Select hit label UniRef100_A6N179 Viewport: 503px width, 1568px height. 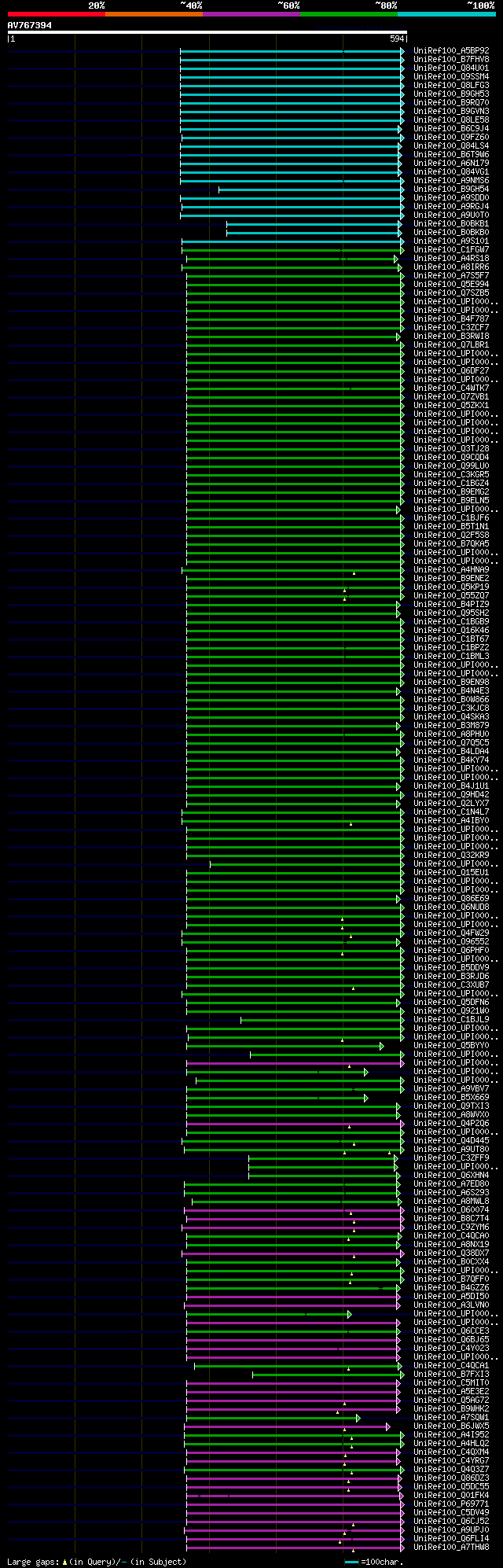[x=451, y=164]
